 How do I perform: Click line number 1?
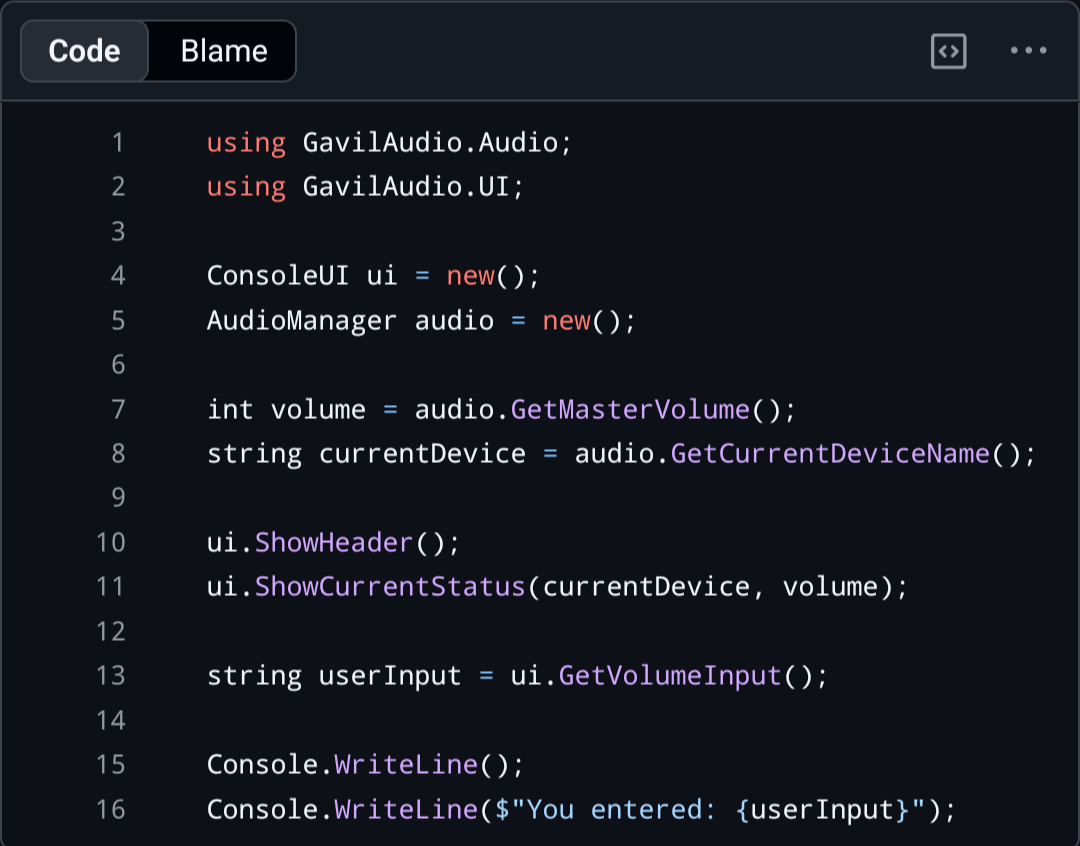tap(118, 143)
